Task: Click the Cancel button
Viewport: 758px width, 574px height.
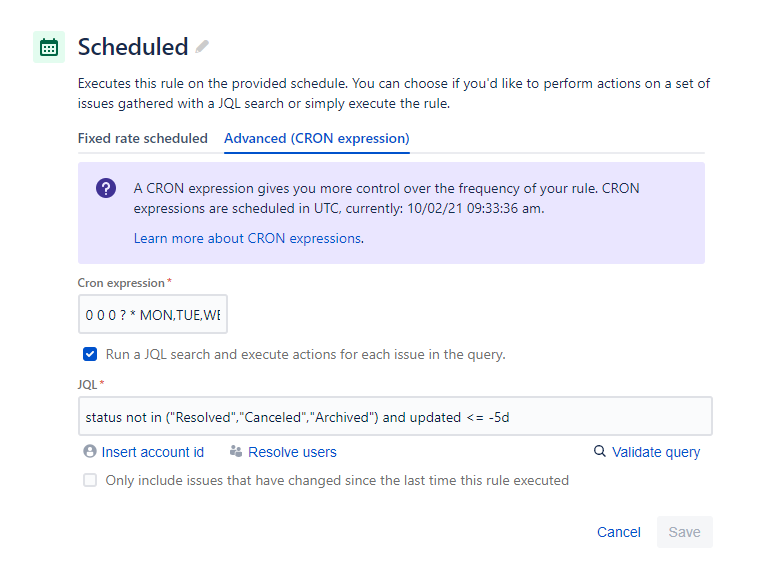Action: click(619, 532)
